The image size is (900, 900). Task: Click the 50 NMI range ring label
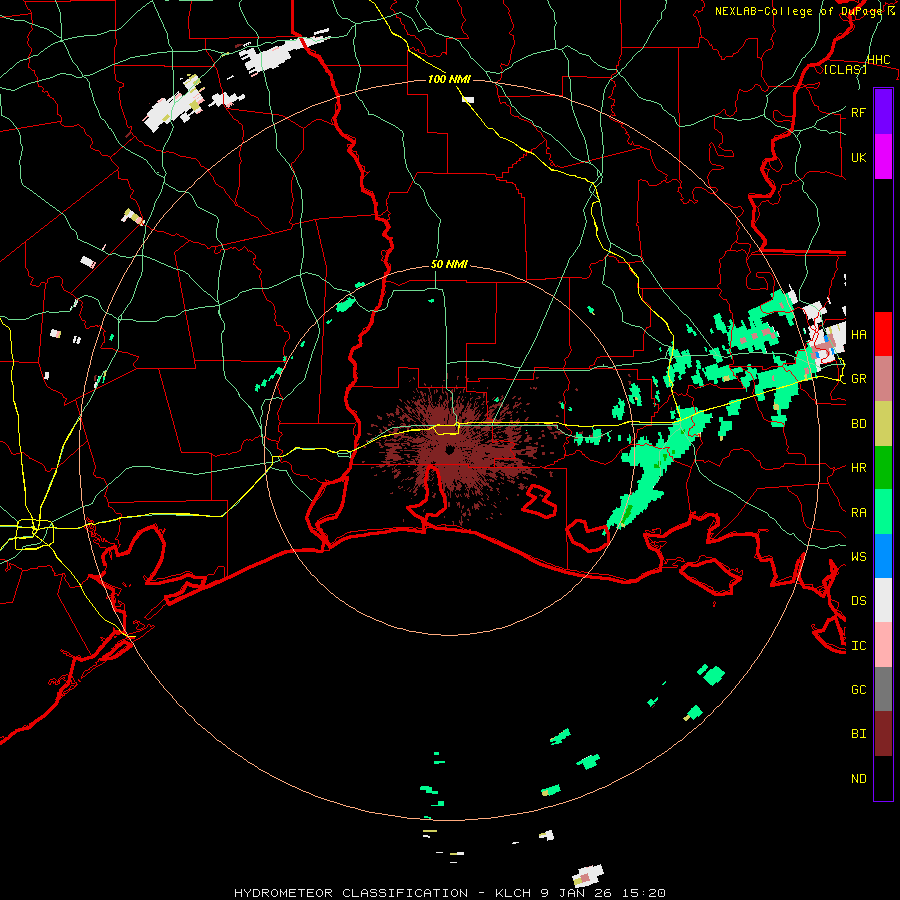pyautogui.click(x=449, y=264)
